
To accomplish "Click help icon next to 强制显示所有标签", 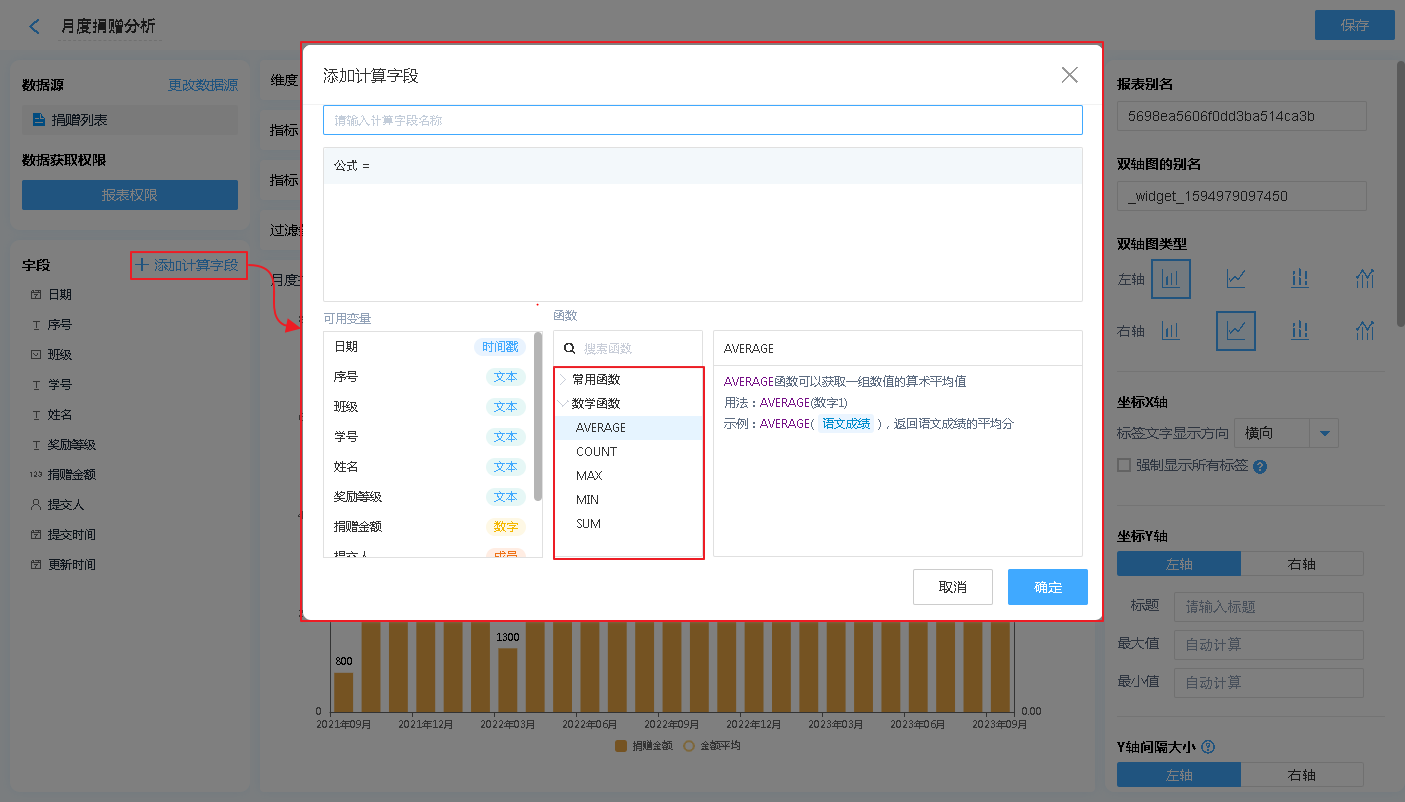I will click(1260, 466).
